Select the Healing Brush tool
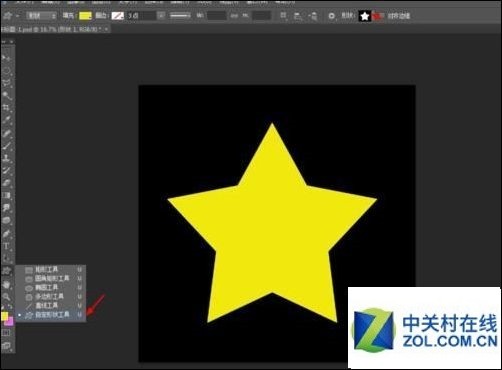The height and width of the screenshot is (370, 502). coord(7,133)
